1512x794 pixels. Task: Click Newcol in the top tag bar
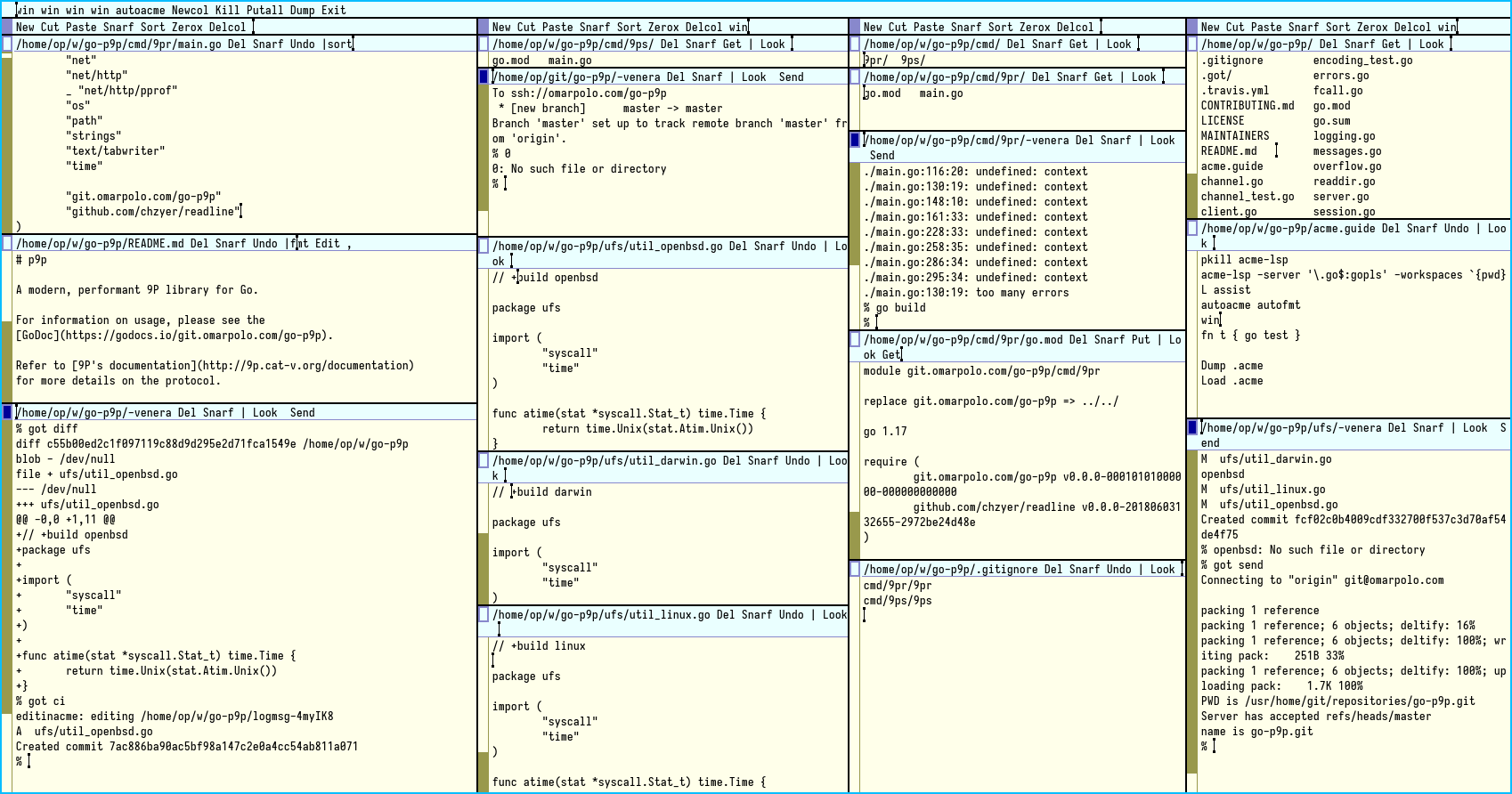pyautogui.click(x=190, y=10)
